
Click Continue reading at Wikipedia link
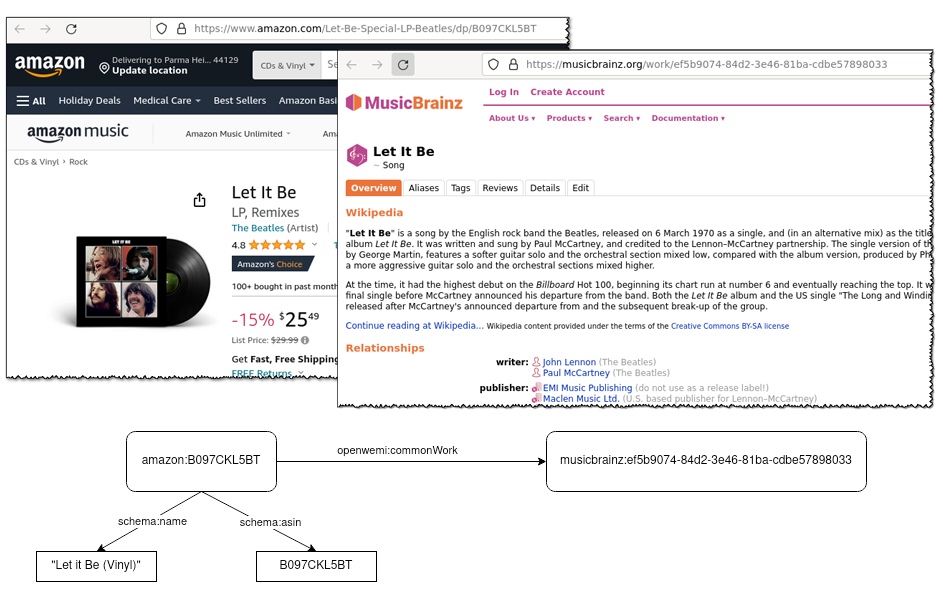(414, 326)
